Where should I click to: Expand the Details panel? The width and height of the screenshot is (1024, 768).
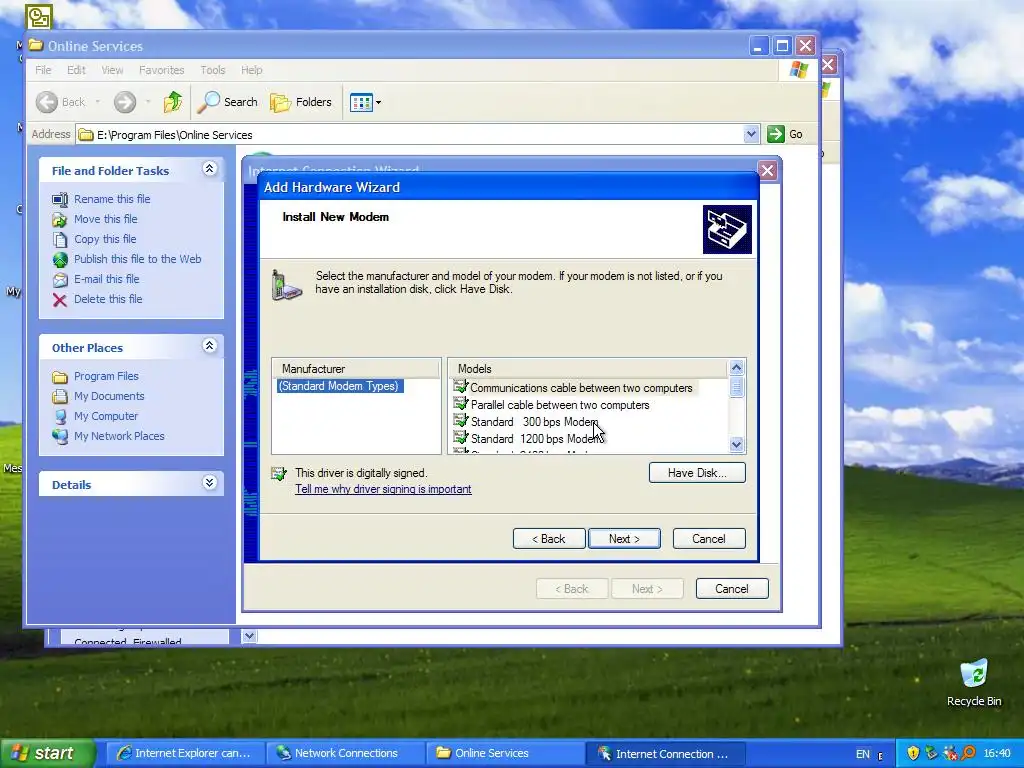[209, 483]
